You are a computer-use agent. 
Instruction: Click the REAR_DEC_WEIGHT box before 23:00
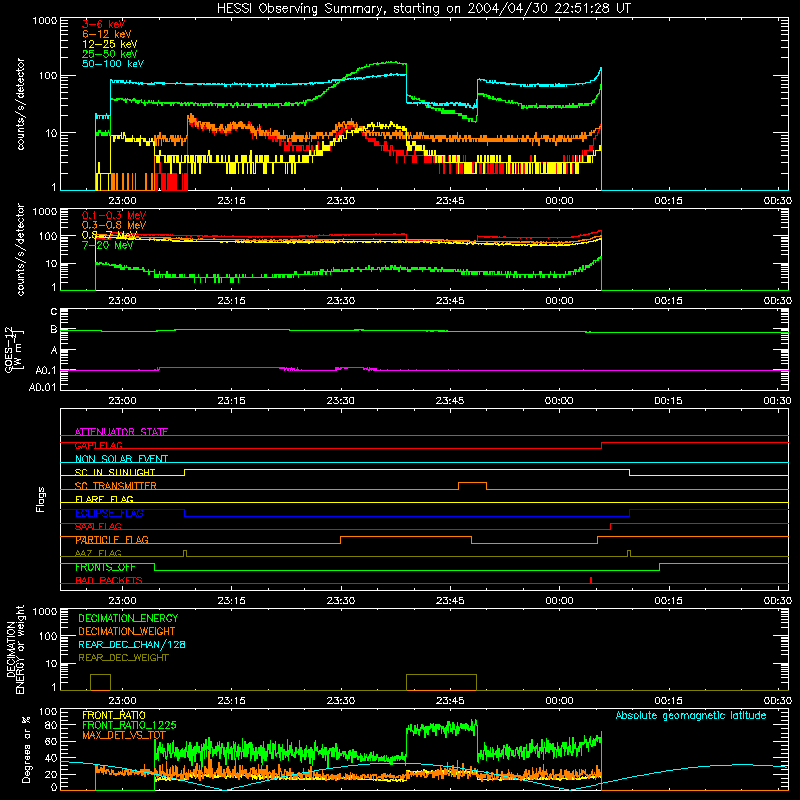101,682
